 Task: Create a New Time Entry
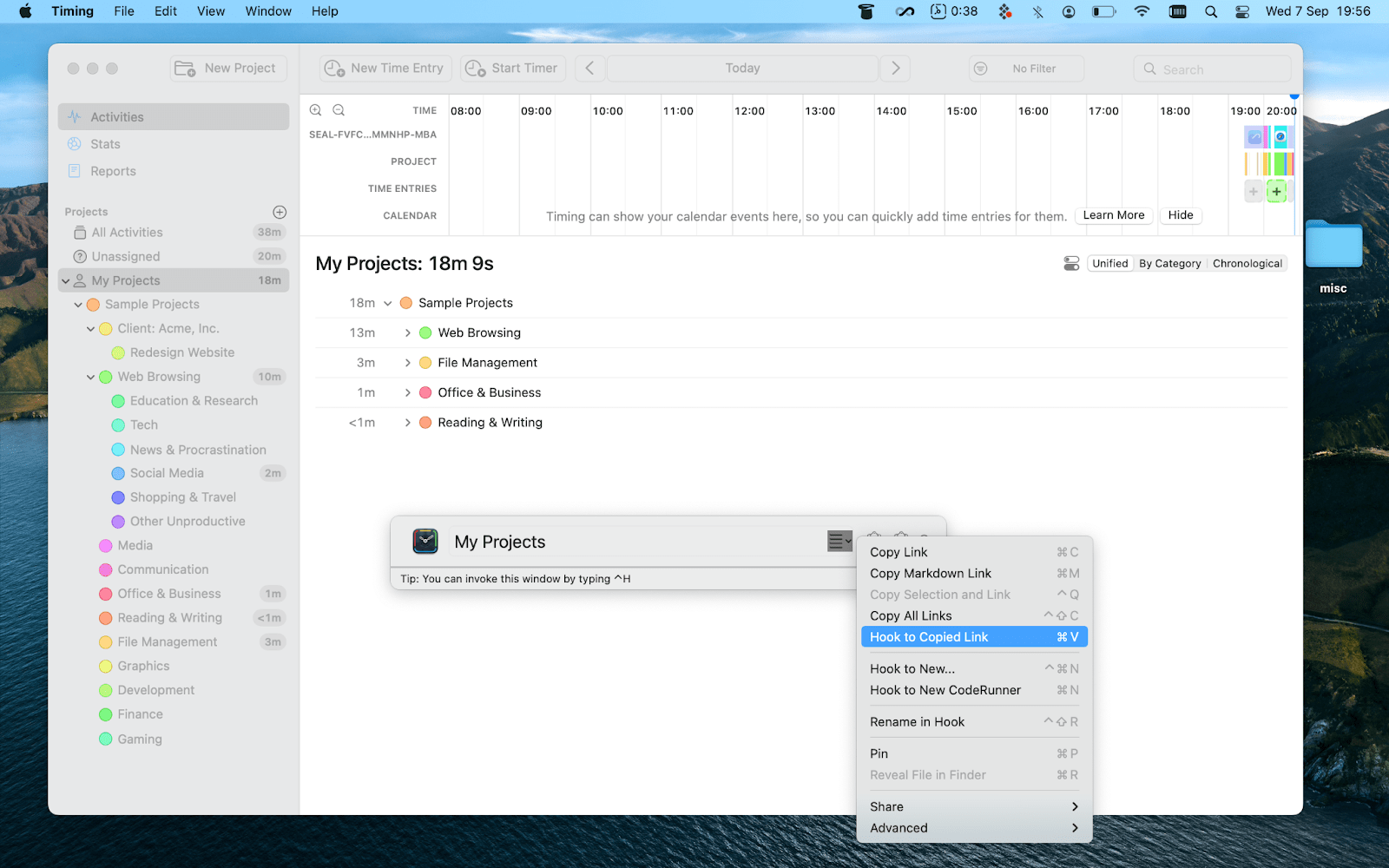tap(384, 69)
